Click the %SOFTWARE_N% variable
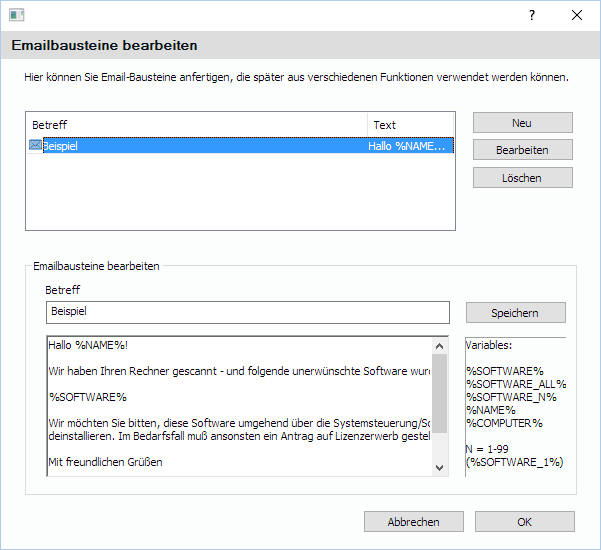 tap(511, 397)
